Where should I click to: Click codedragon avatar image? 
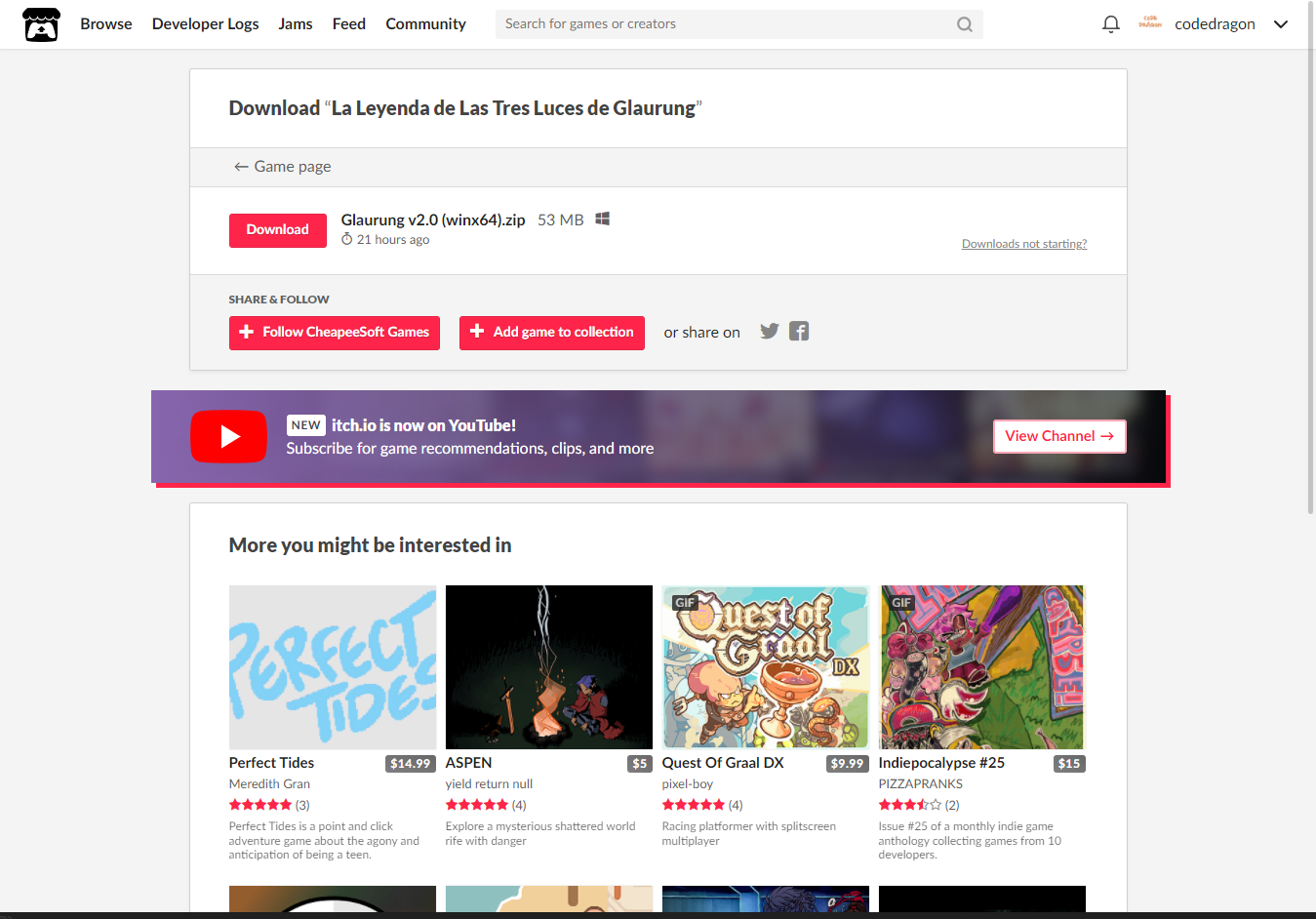[x=1150, y=23]
